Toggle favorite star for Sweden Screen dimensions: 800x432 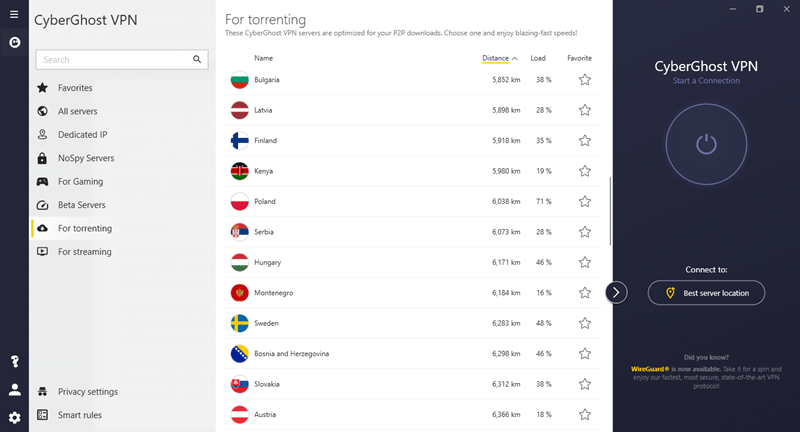pyautogui.click(x=585, y=323)
